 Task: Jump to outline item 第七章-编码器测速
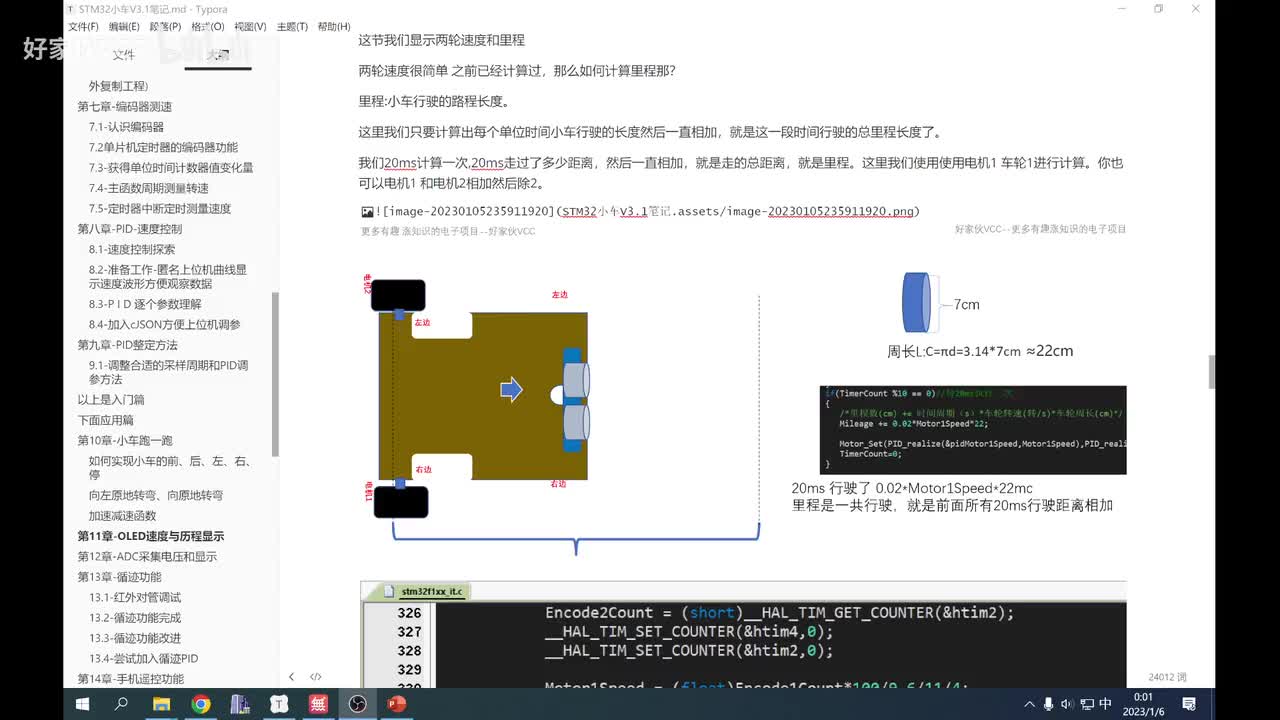pyautogui.click(x=125, y=106)
